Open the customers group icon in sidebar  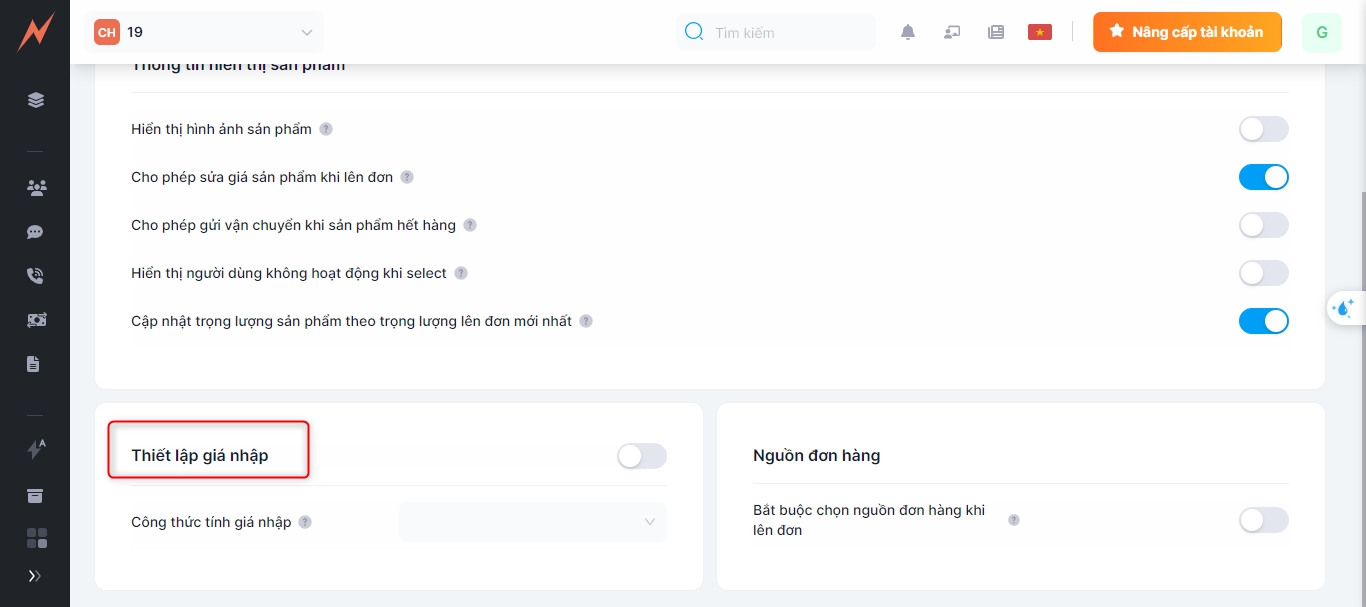coord(36,188)
